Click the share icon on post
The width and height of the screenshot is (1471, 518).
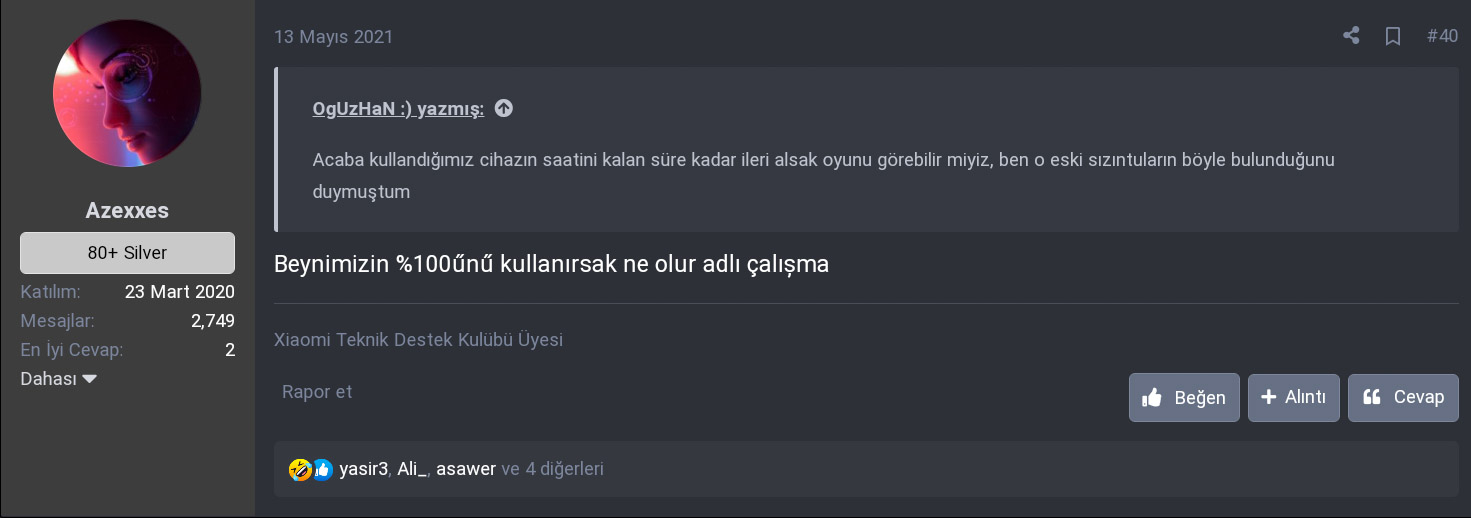1351,36
